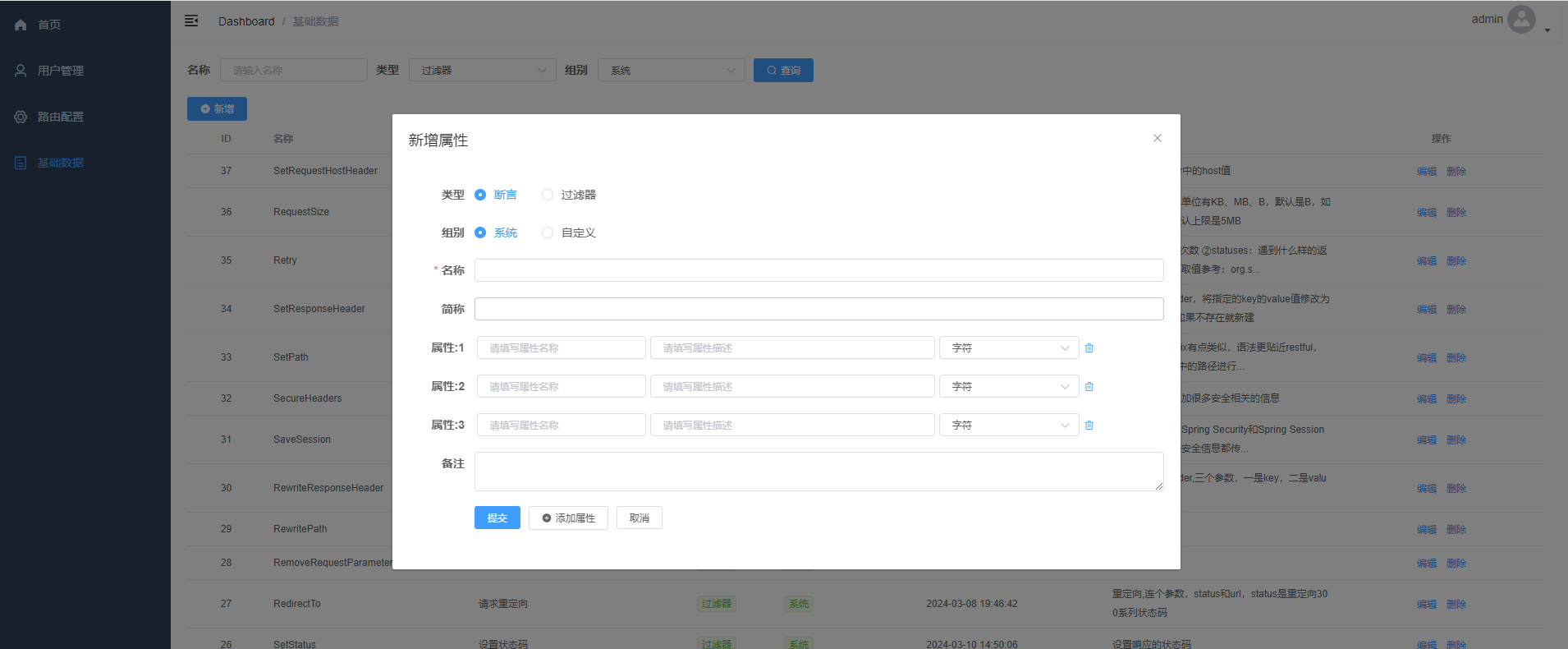
Task: Close the 新增属性 dialog
Action: coord(1158,138)
